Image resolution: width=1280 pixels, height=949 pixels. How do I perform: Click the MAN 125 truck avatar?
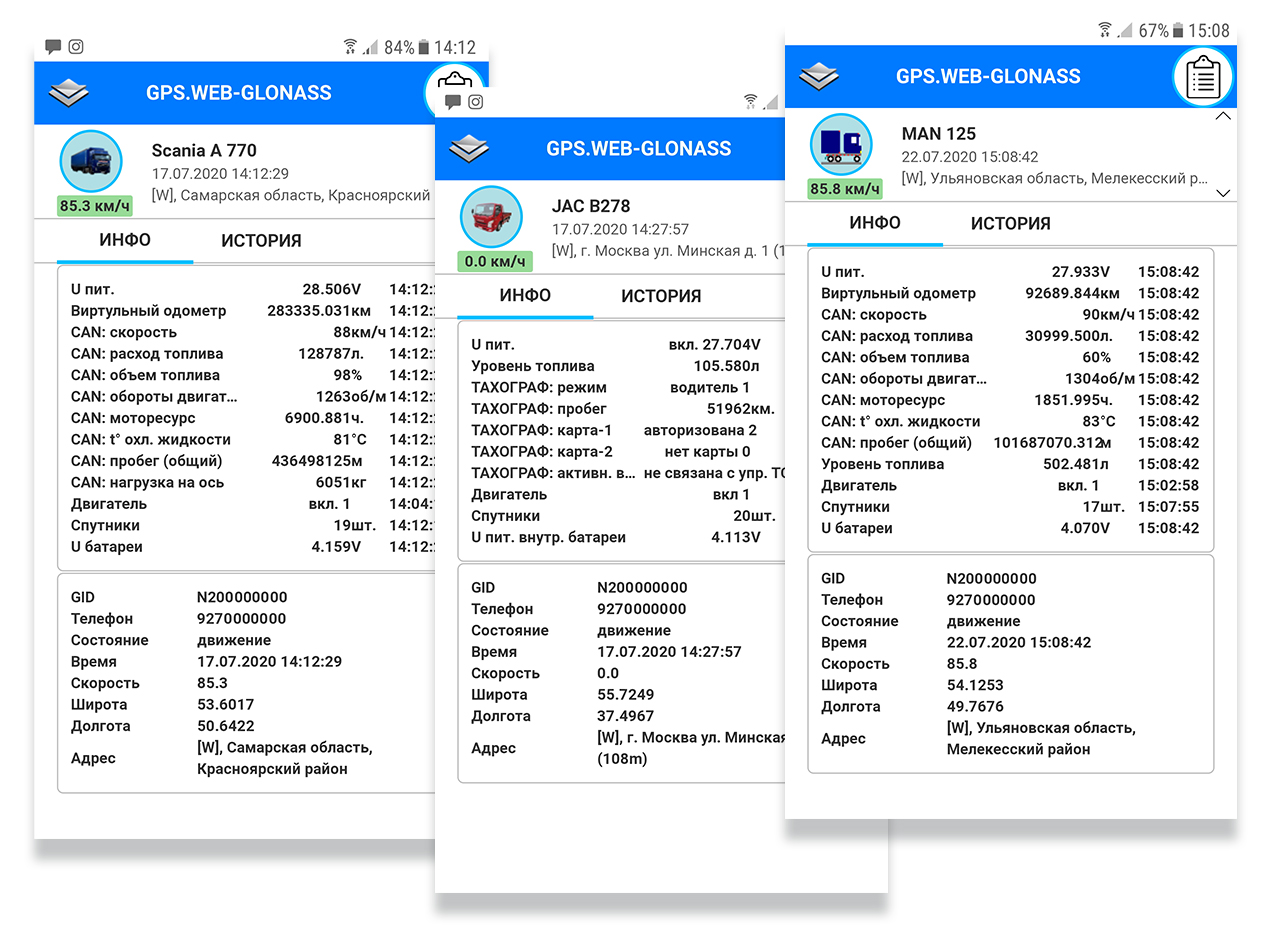(841, 143)
